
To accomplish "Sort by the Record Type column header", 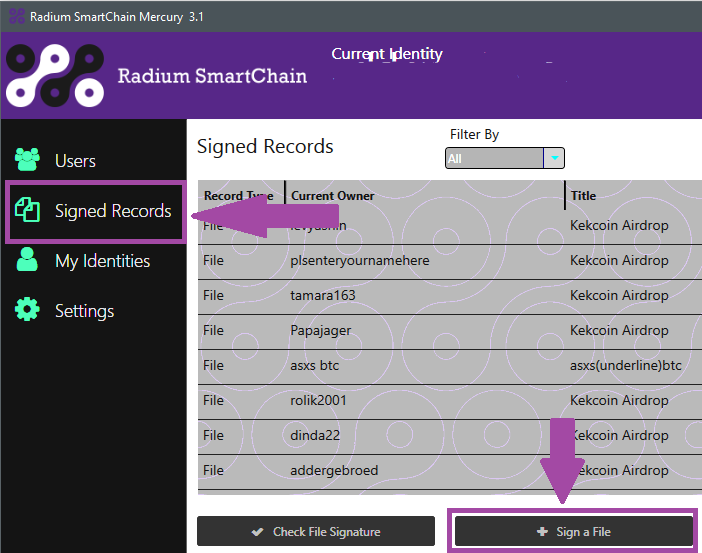I will (241, 196).
